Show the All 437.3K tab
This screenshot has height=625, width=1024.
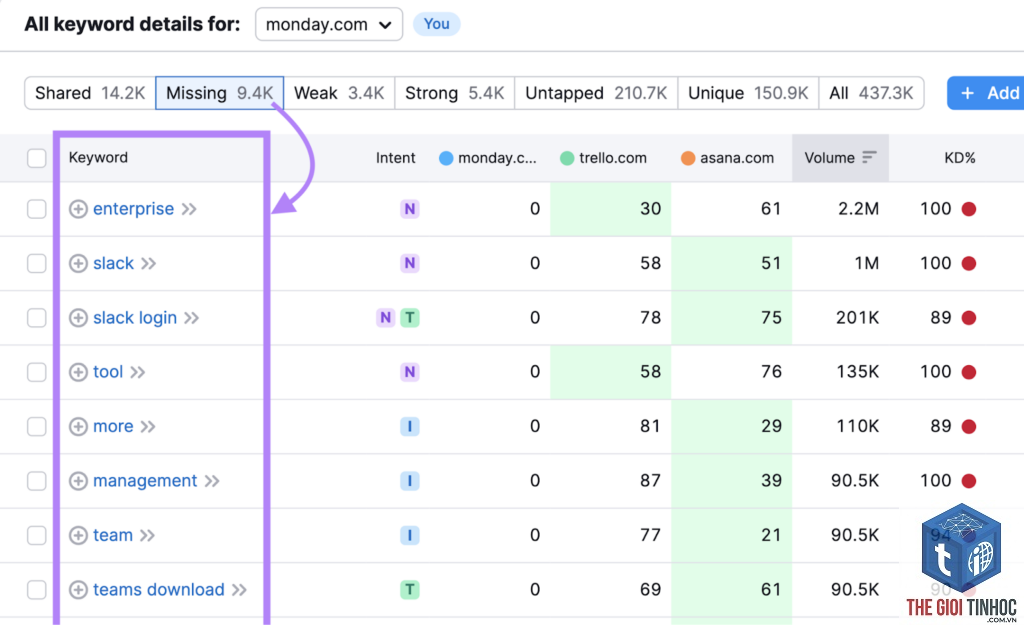coord(871,93)
